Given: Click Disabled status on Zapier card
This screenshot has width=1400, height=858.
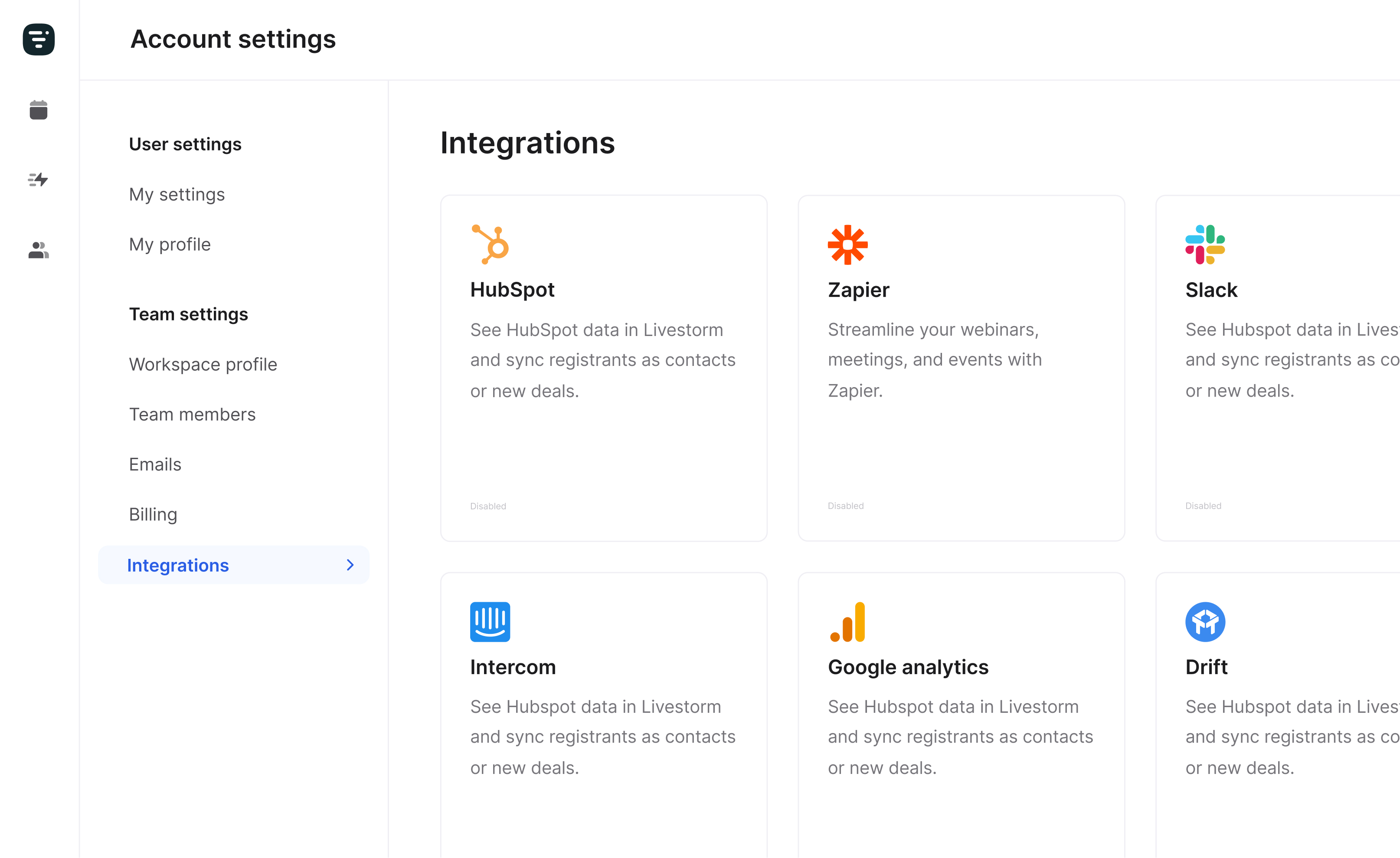Looking at the screenshot, I should [845, 506].
